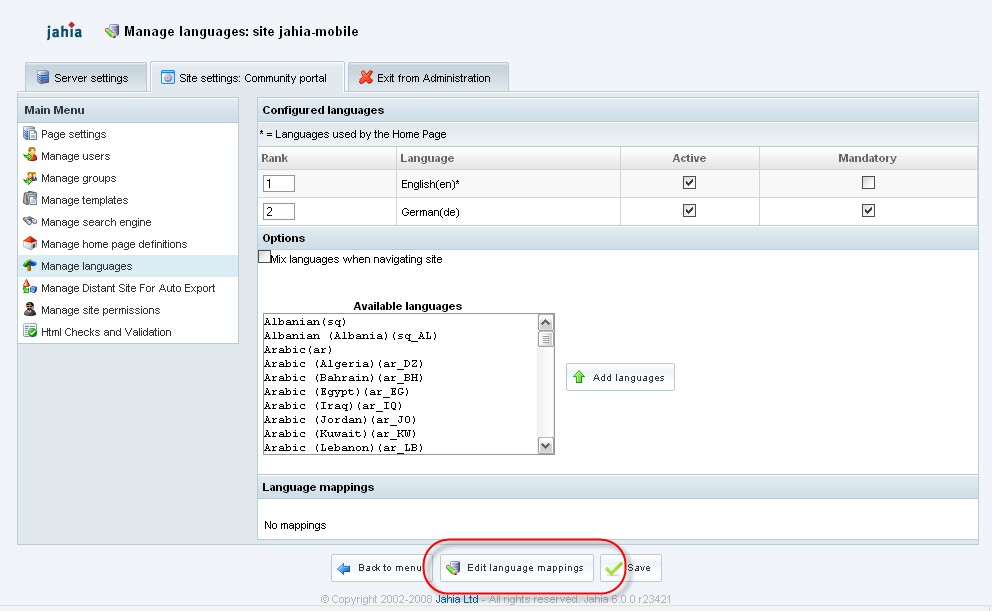Click the Available languages scrollbar thumb

(x=545, y=339)
